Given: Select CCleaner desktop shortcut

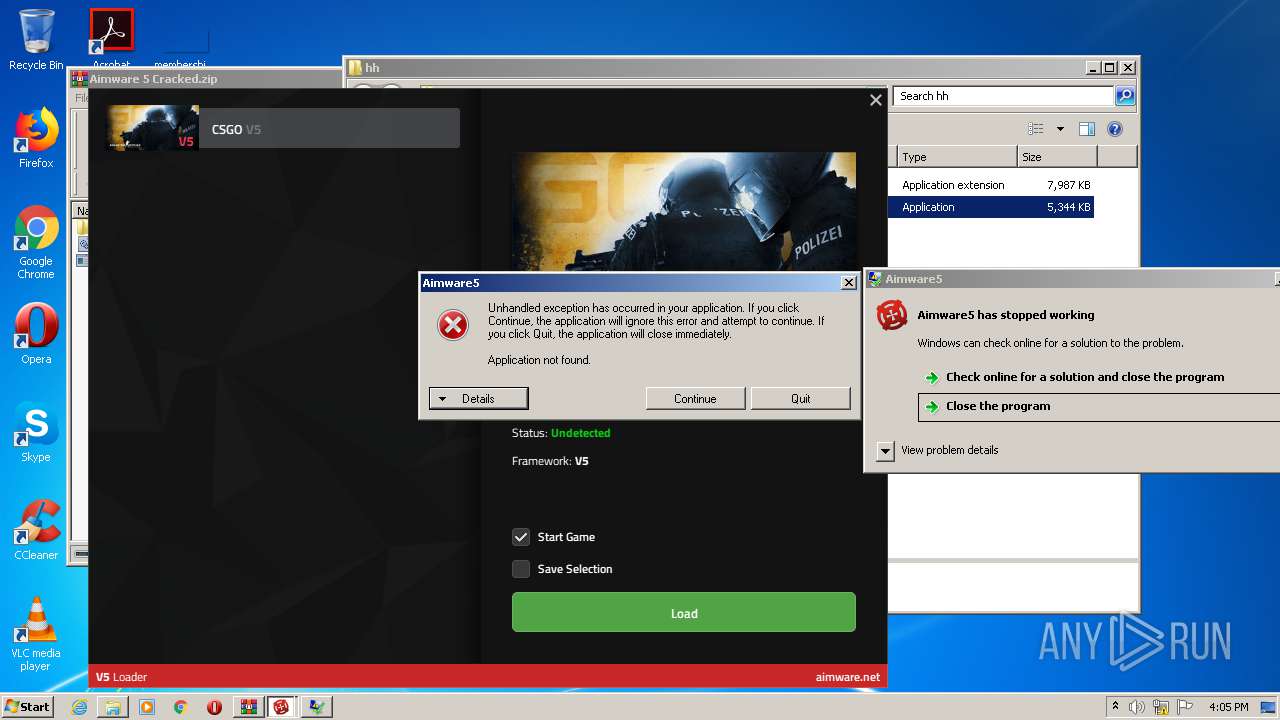Looking at the screenshot, I should [36, 530].
